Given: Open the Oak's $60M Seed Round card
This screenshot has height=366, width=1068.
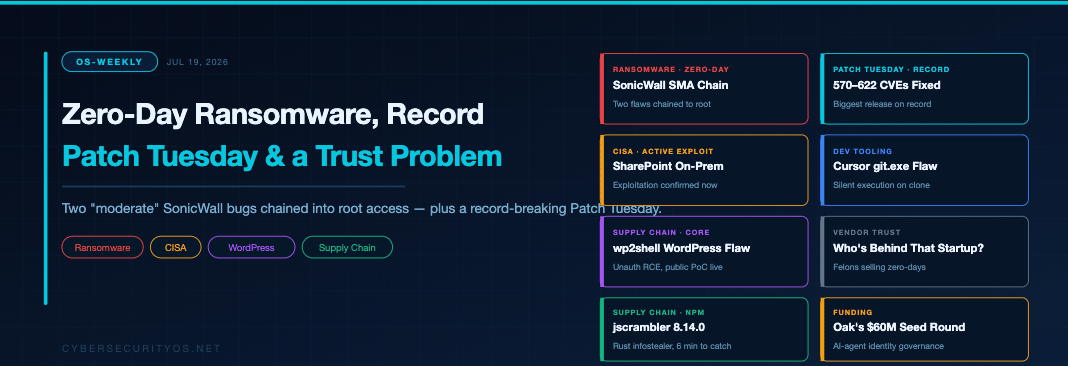Looking at the screenshot, I should [924, 329].
